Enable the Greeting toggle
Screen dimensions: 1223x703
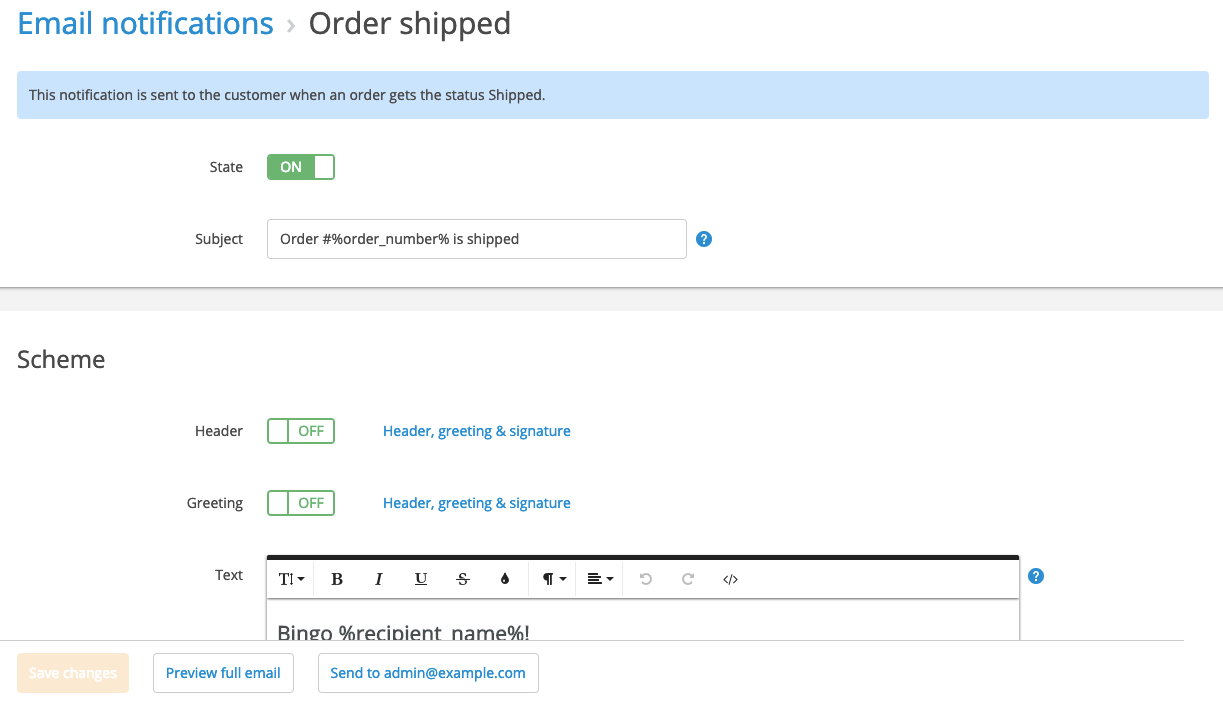(301, 503)
